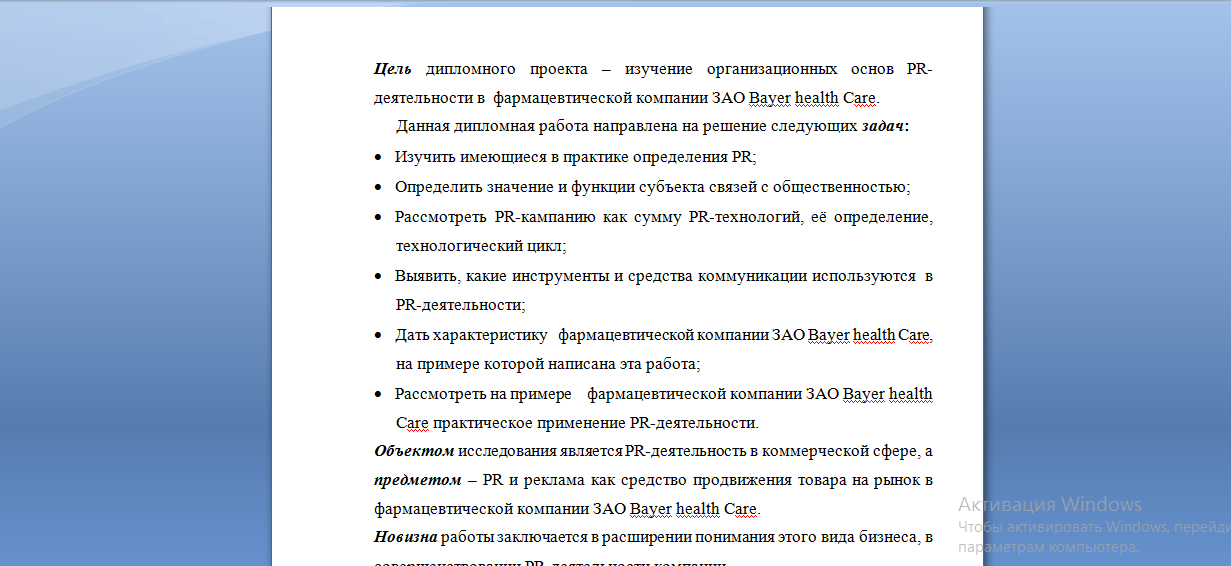Viewport: 1231px width, 566px height.
Task: Click the bold word "задач:" ending the intro sentence
Action: point(885,127)
